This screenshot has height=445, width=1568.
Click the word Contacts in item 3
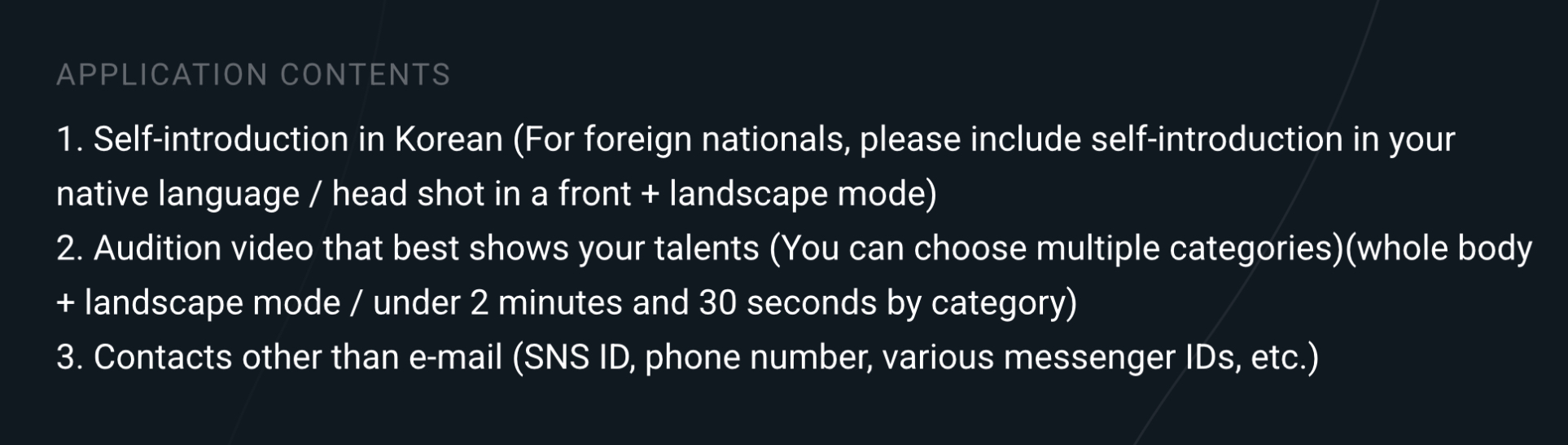pyautogui.click(x=163, y=358)
